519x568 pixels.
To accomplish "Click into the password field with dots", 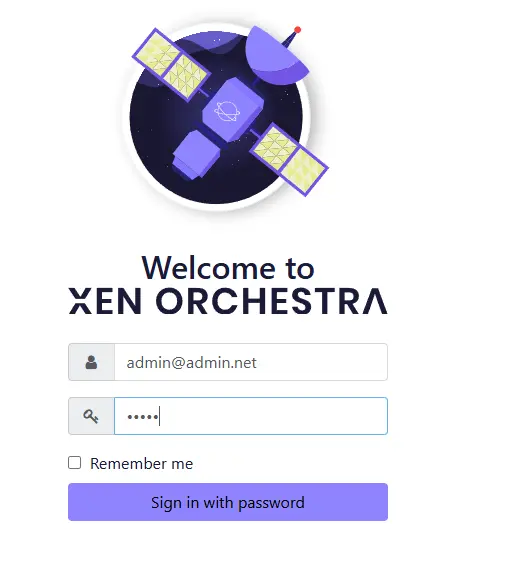I will [x=251, y=416].
